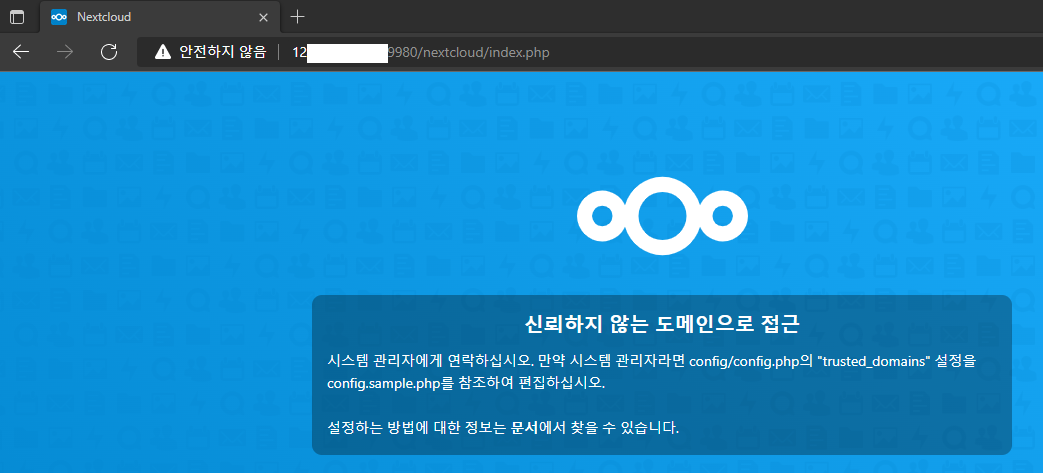Select the Nextcloud browser tab
The height and width of the screenshot is (473, 1043).
tap(160, 17)
